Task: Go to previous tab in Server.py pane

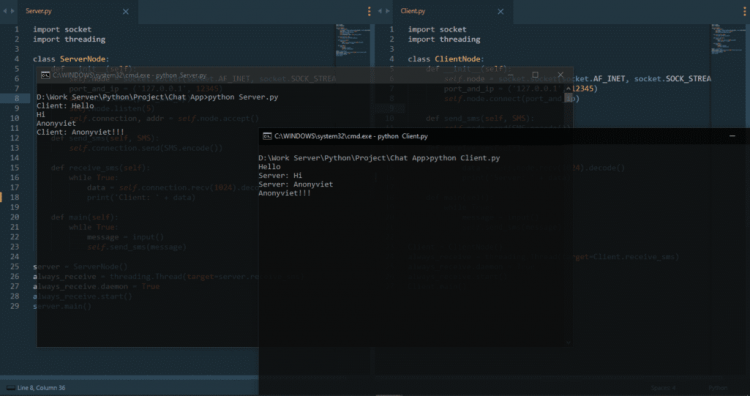Action: (5, 11)
